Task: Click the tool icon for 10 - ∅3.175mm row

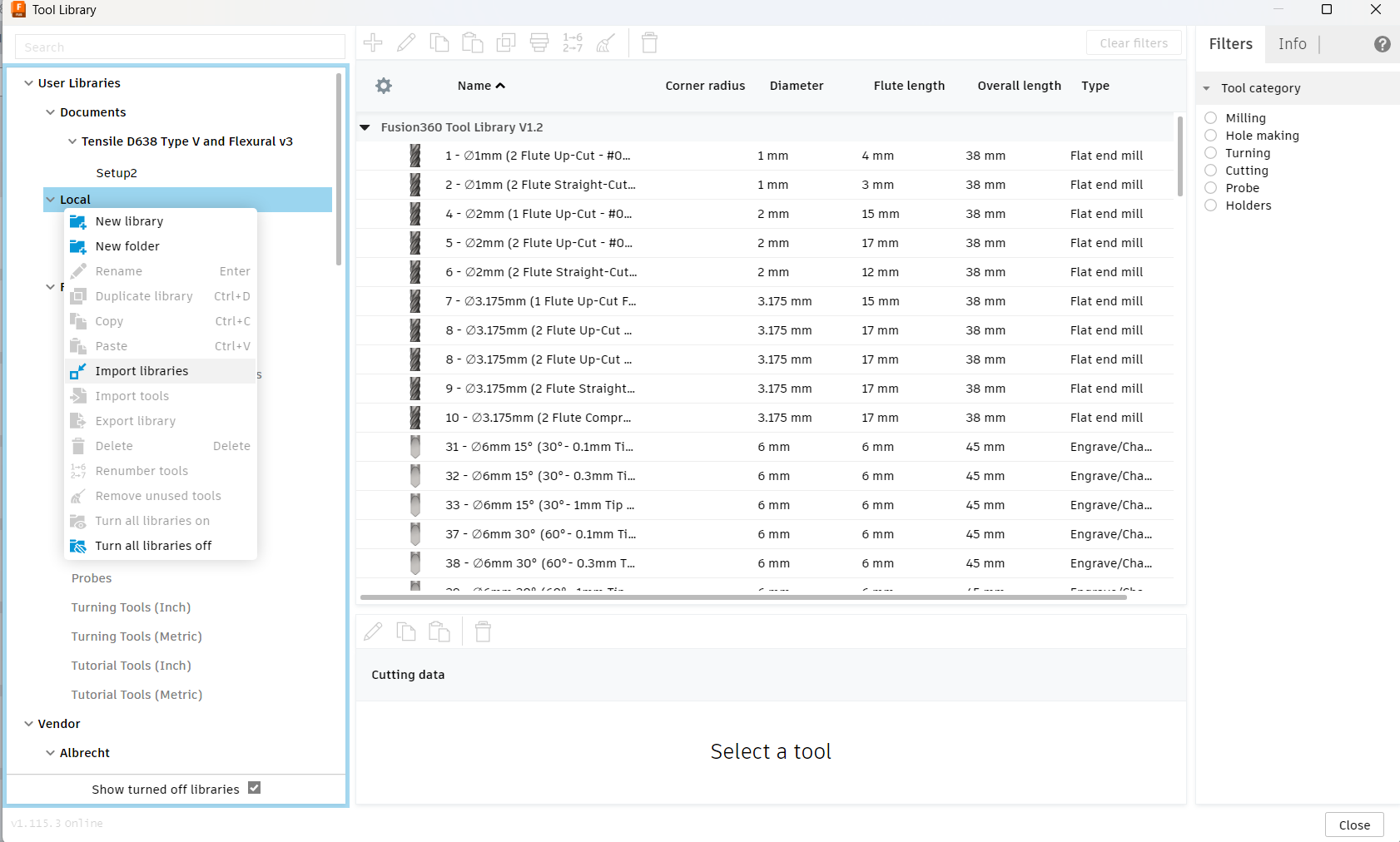Action: click(415, 418)
